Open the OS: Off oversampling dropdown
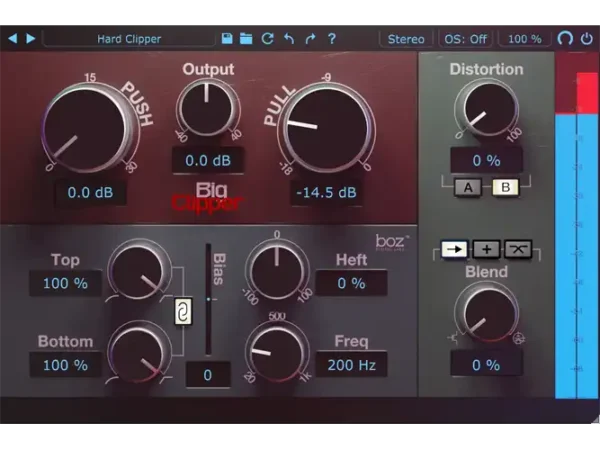Screen dimensions: 600x450 pyautogui.click(x=465, y=39)
